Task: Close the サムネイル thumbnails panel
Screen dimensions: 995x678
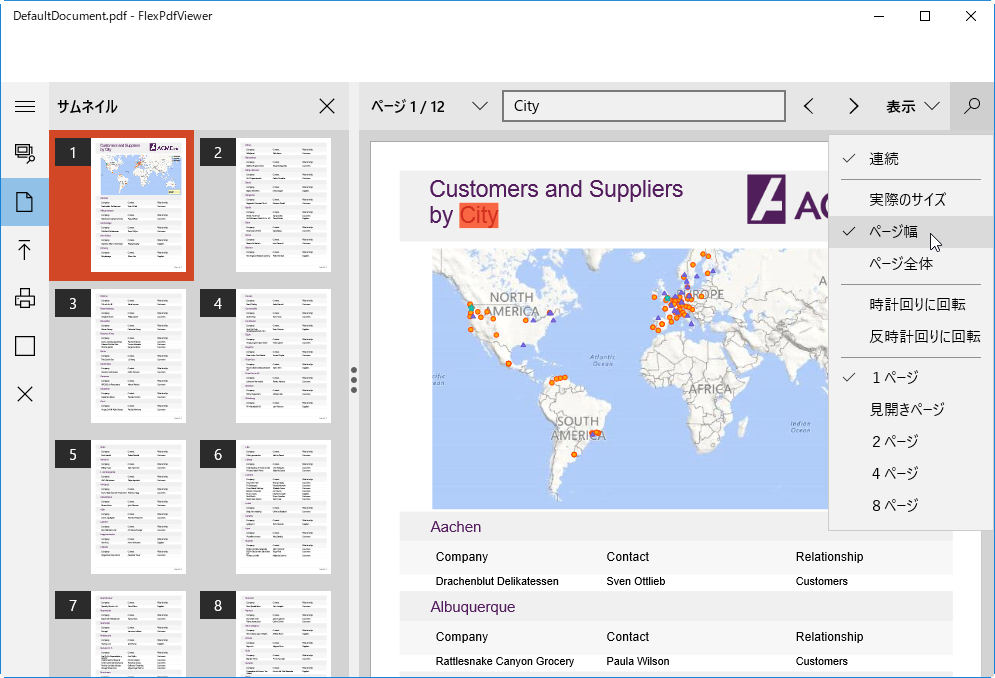Action: (x=327, y=106)
